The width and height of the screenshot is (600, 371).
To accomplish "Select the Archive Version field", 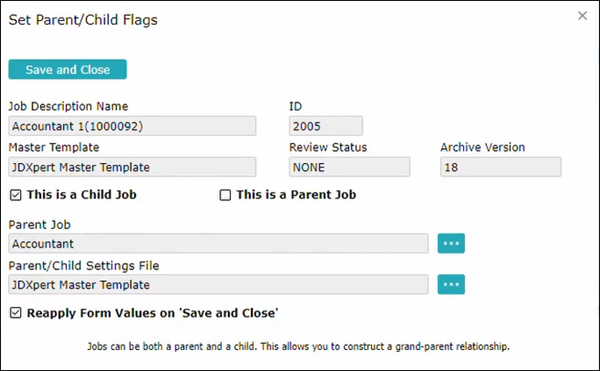I will pos(501,167).
